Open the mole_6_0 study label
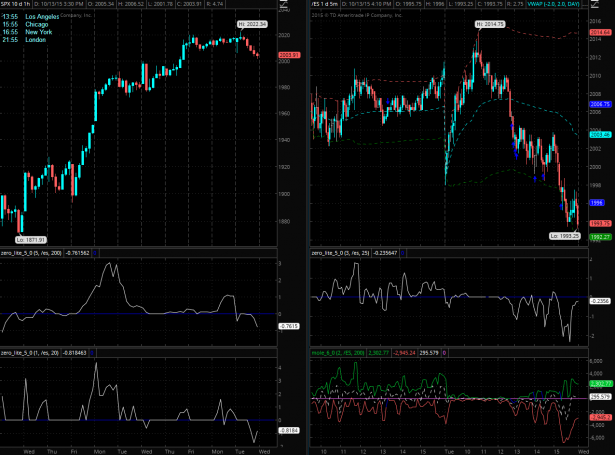 [x=342, y=354]
